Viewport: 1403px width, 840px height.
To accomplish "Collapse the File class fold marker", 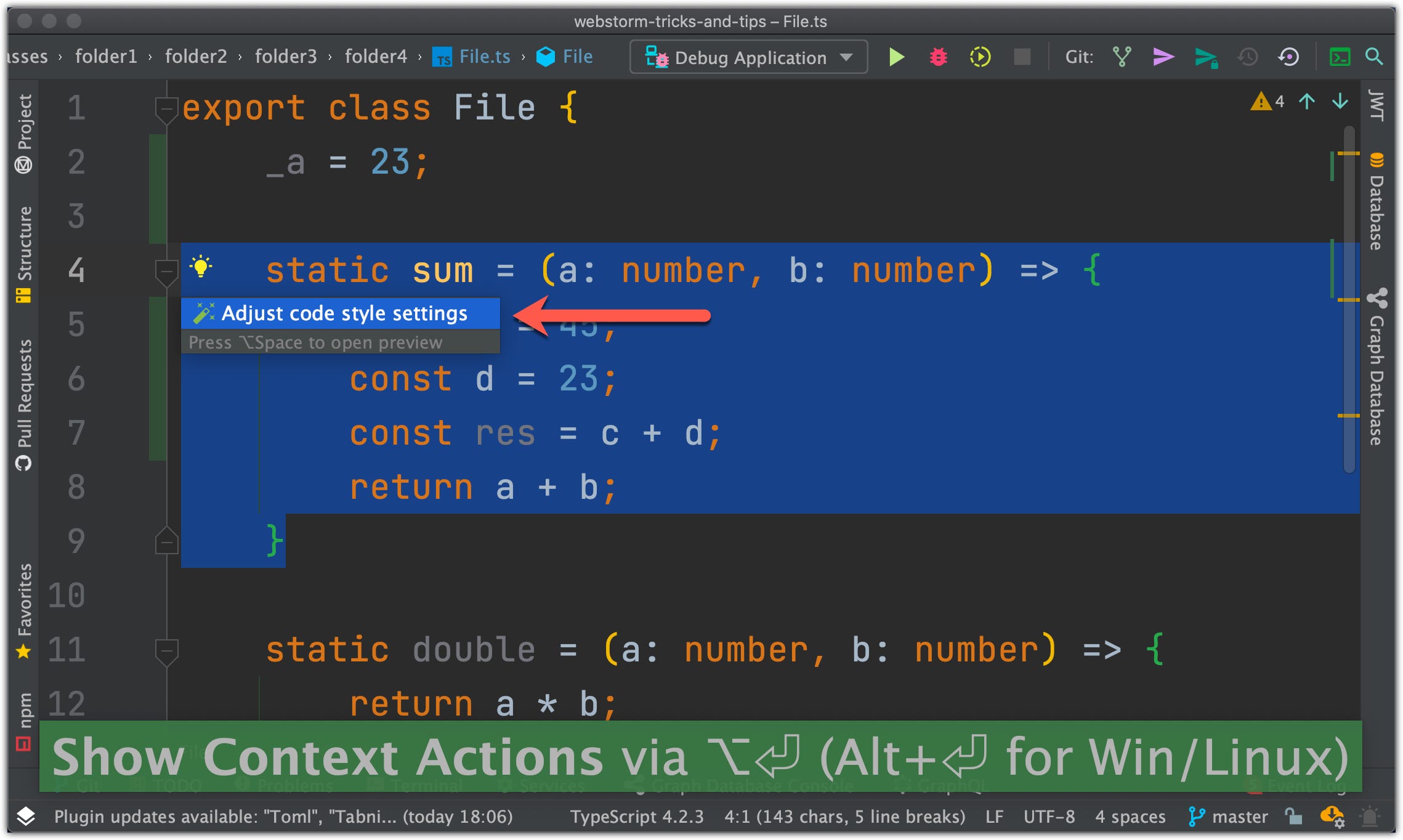I will (x=166, y=109).
